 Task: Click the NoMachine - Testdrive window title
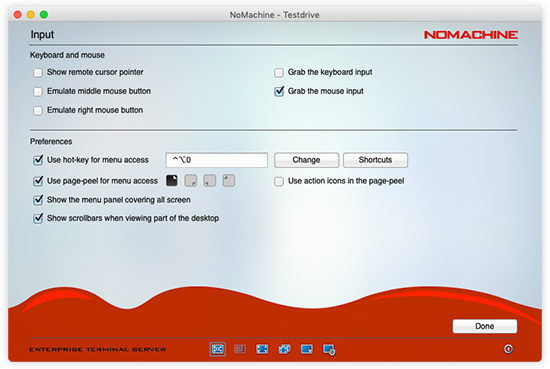274,15
